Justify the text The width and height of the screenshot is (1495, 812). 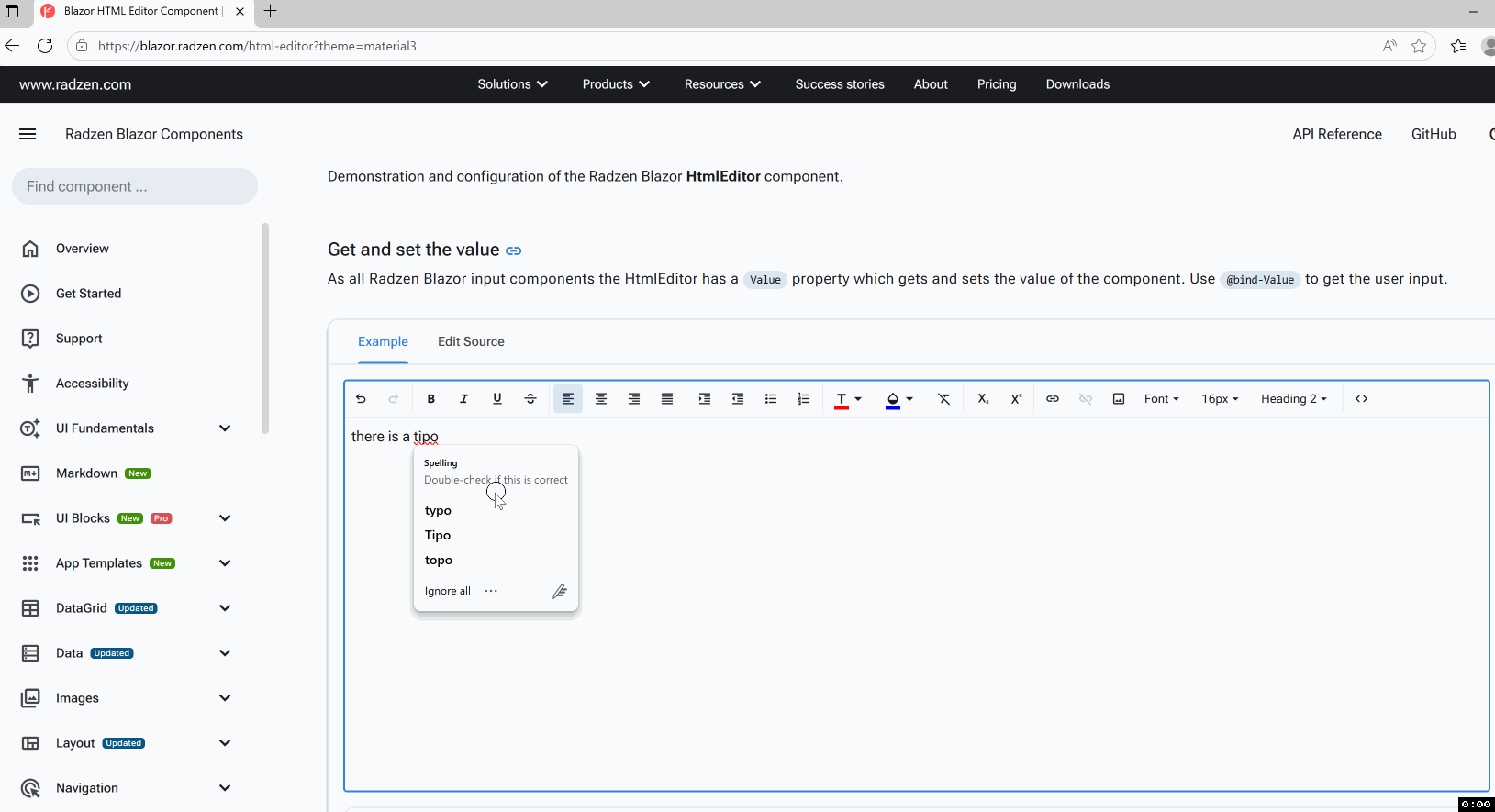point(667,399)
